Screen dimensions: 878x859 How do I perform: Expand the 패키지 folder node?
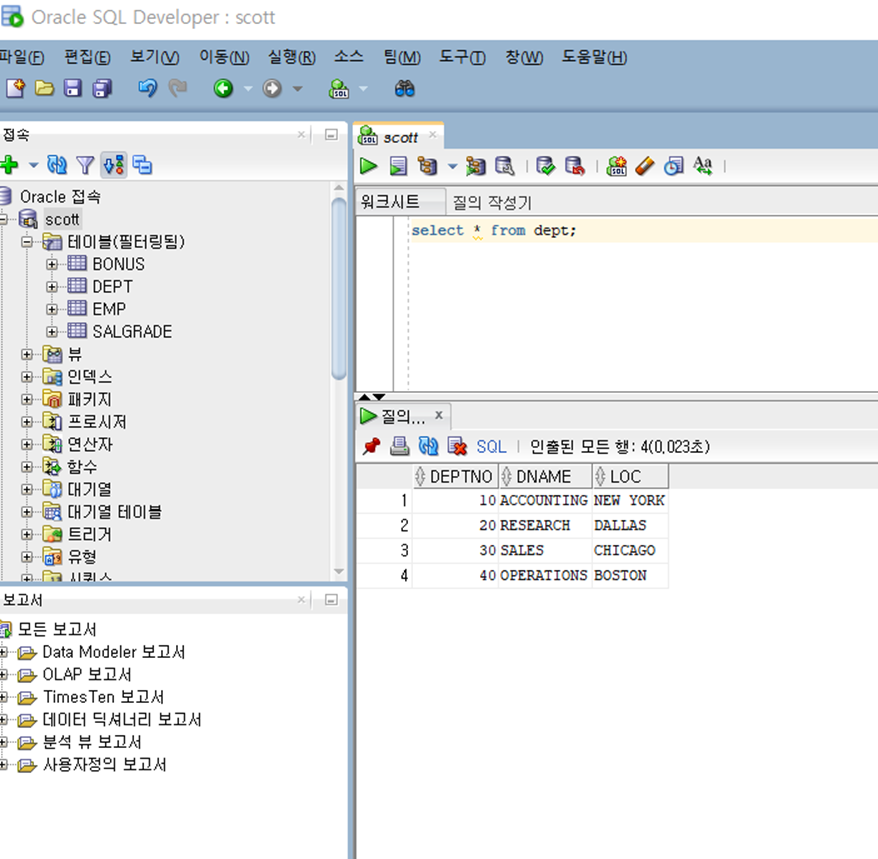click(x=27, y=399)
